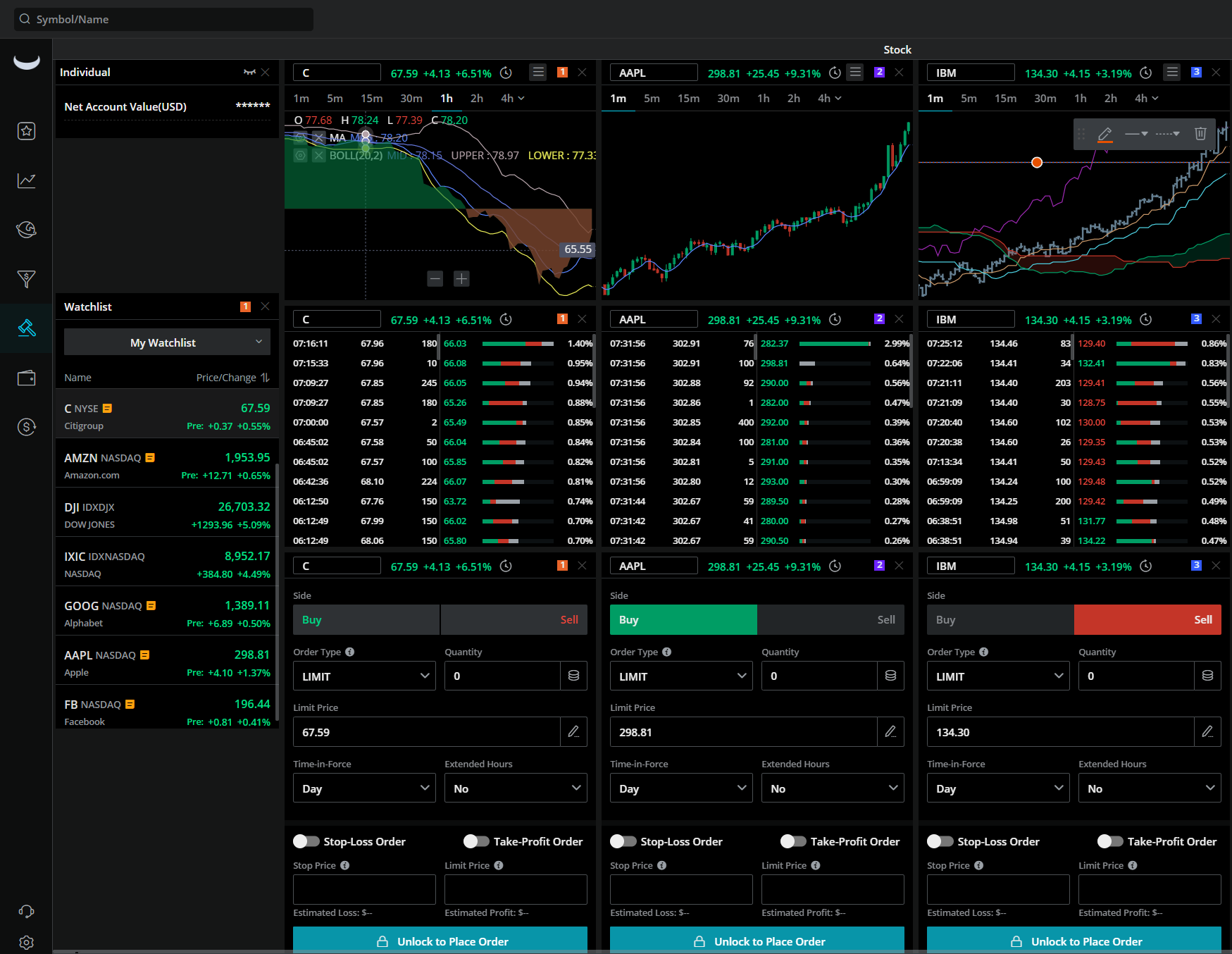Switch IBM chart to 30m timeframe
Viewport: 1232px width, 954px height.
point(1045,98)
